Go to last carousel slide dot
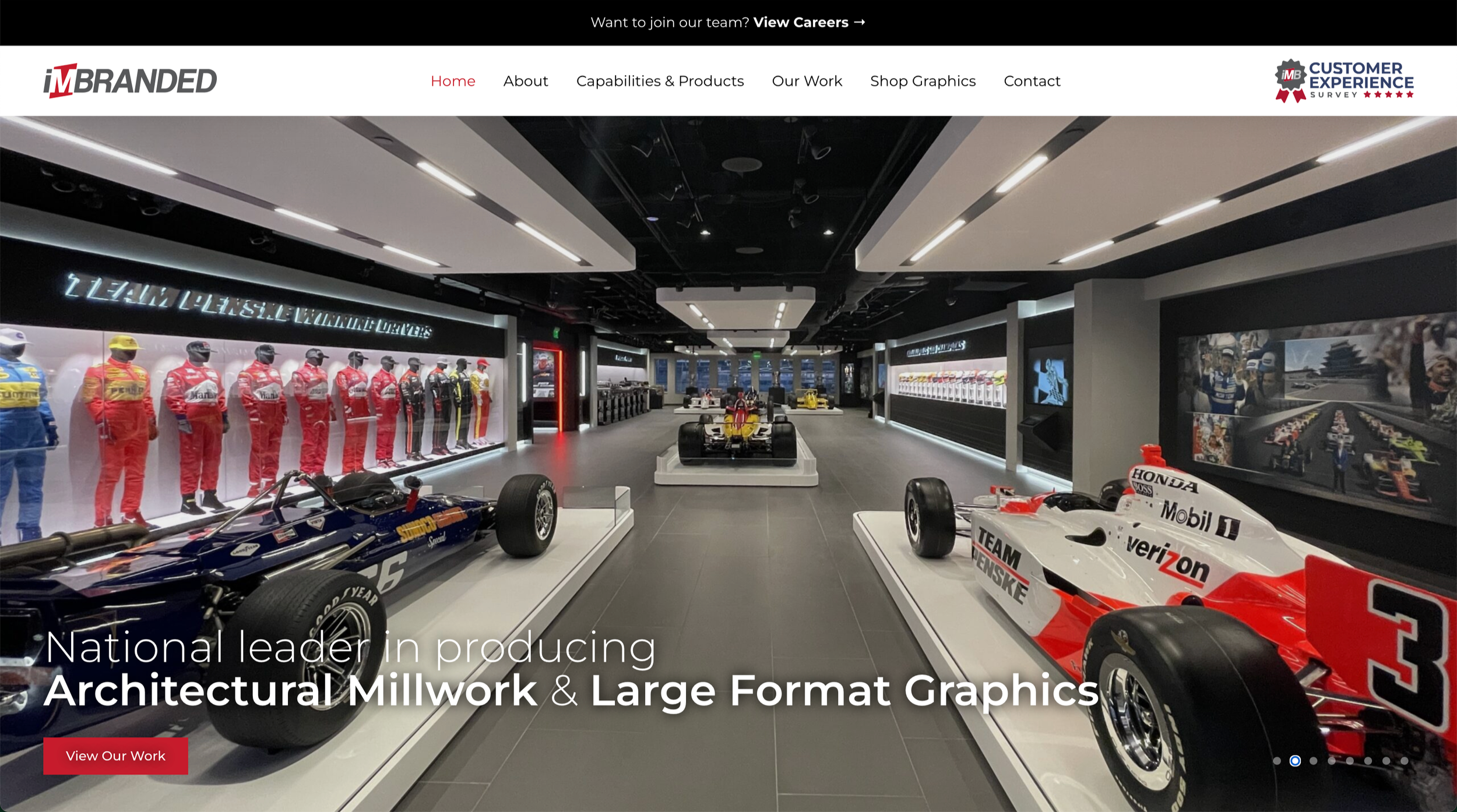 [x=1405, y=761]
